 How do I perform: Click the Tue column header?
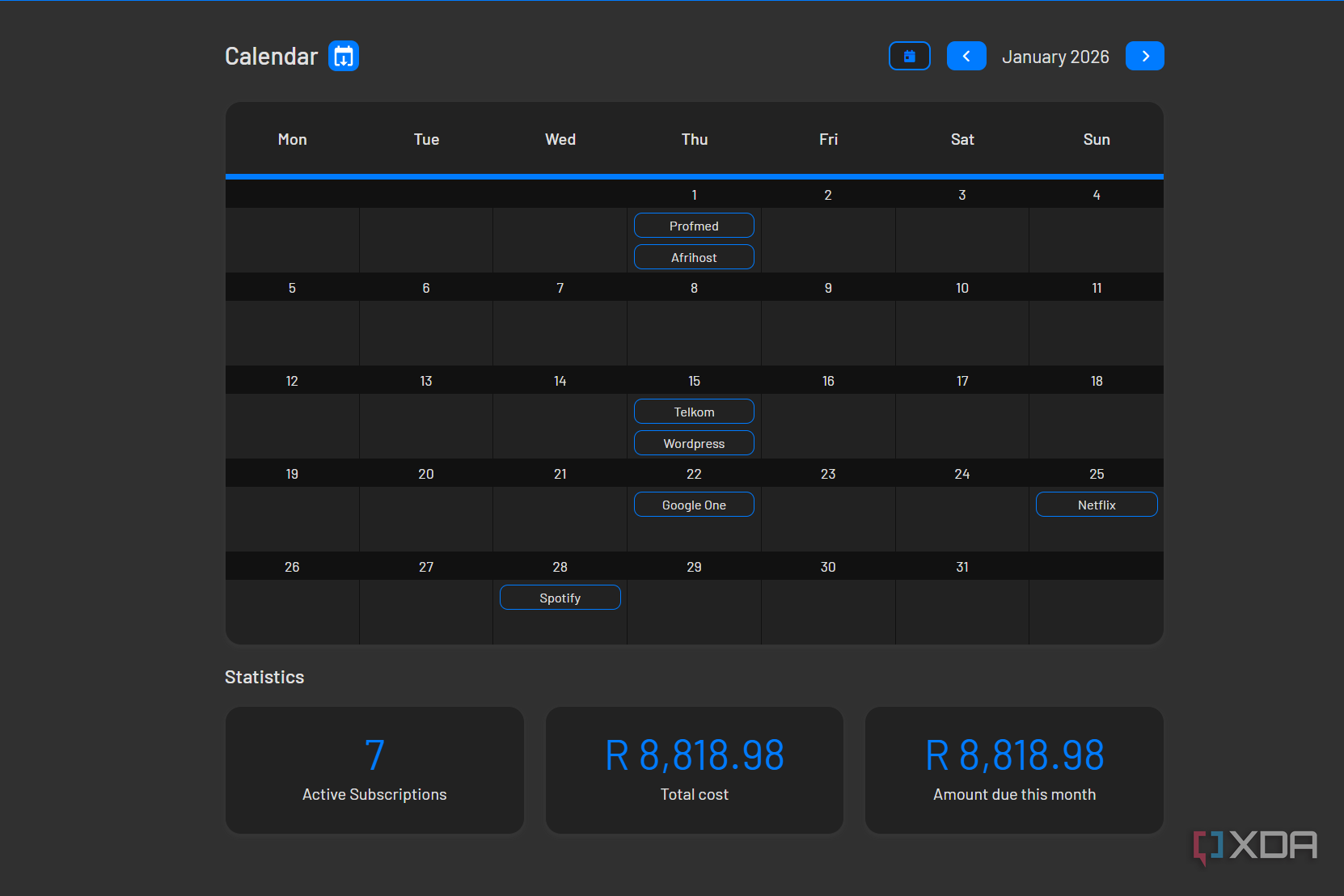coord(426,139)
